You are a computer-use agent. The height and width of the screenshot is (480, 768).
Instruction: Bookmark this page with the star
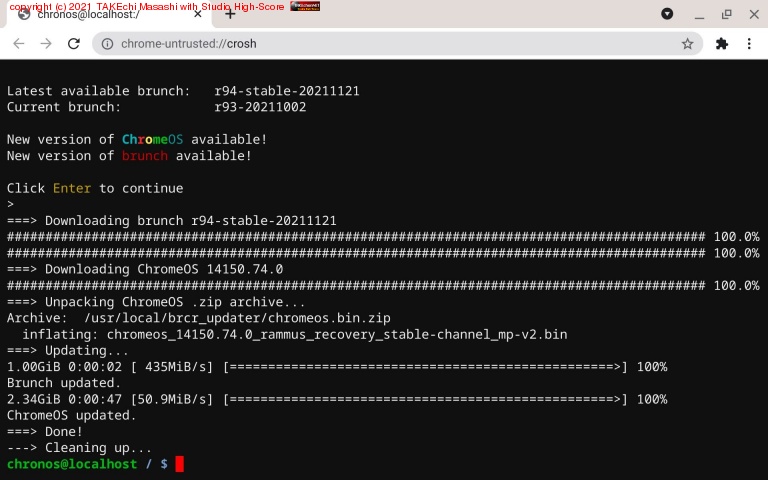click(687, 44)
